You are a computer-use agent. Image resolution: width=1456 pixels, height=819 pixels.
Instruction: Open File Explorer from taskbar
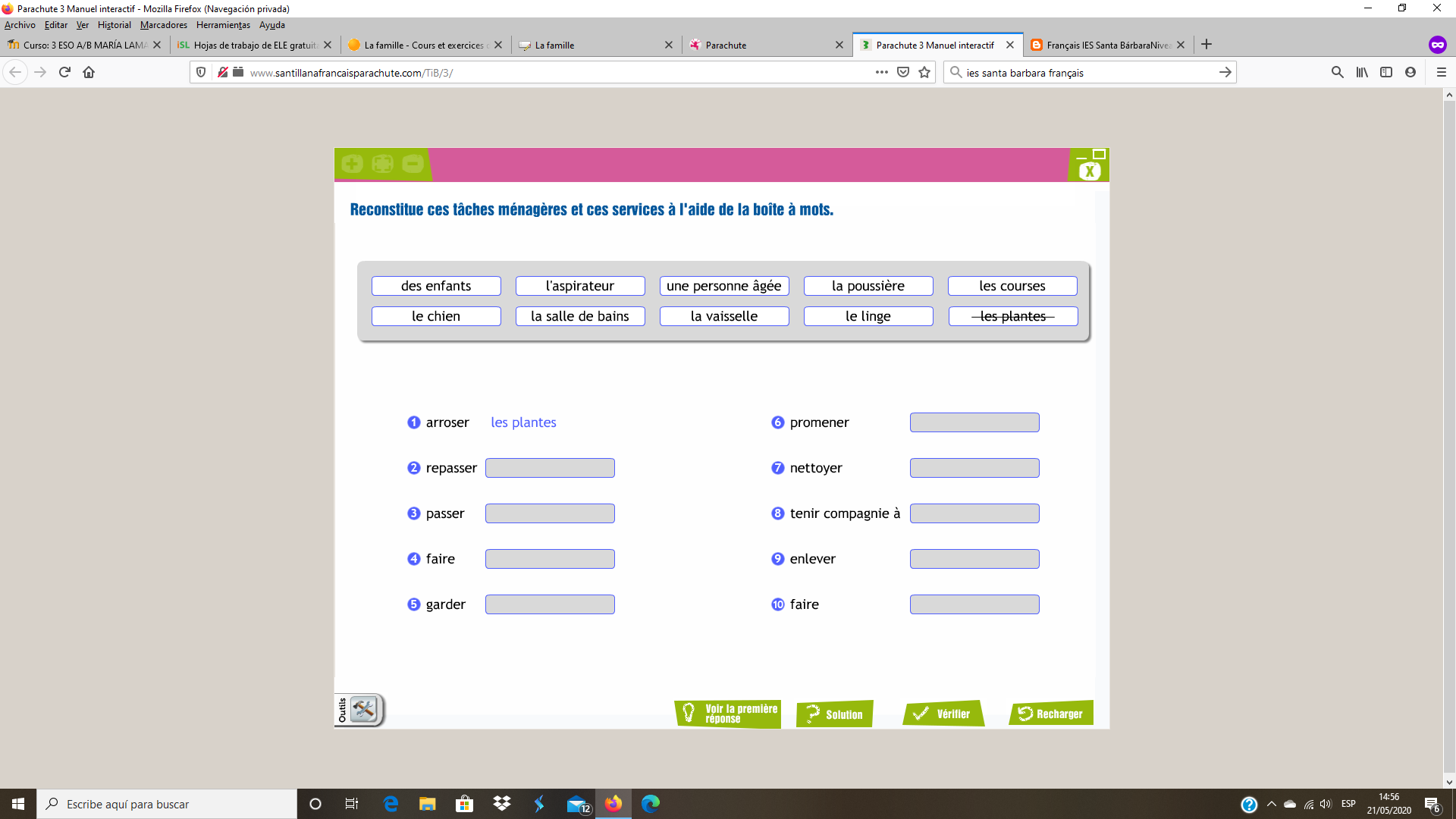click(427, 804)
